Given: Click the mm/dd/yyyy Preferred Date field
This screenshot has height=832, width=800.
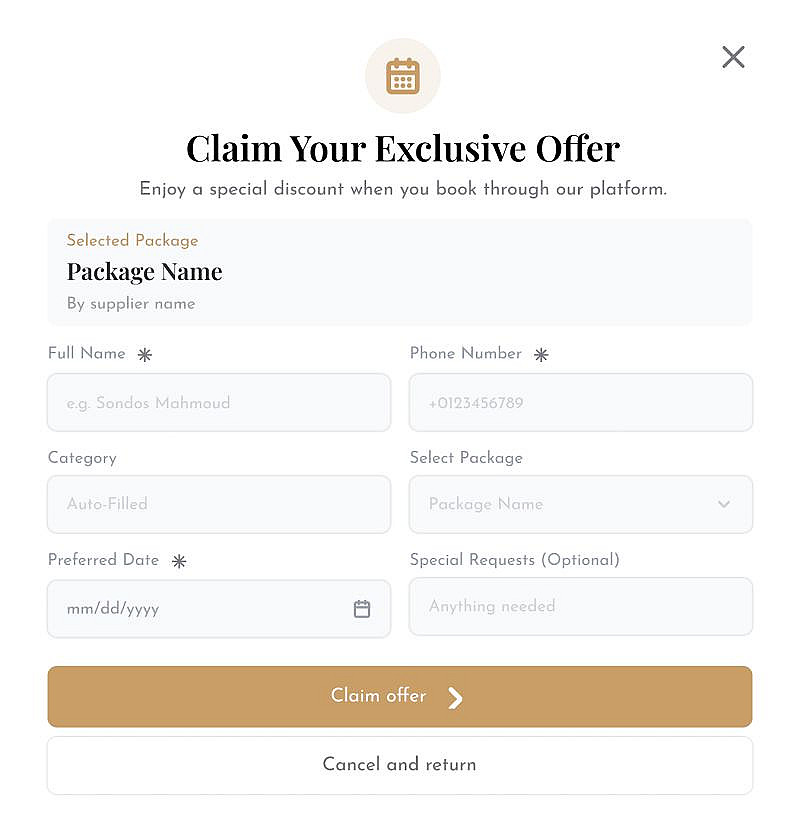Looking at the screenshot, I should [x=200, y=609].
